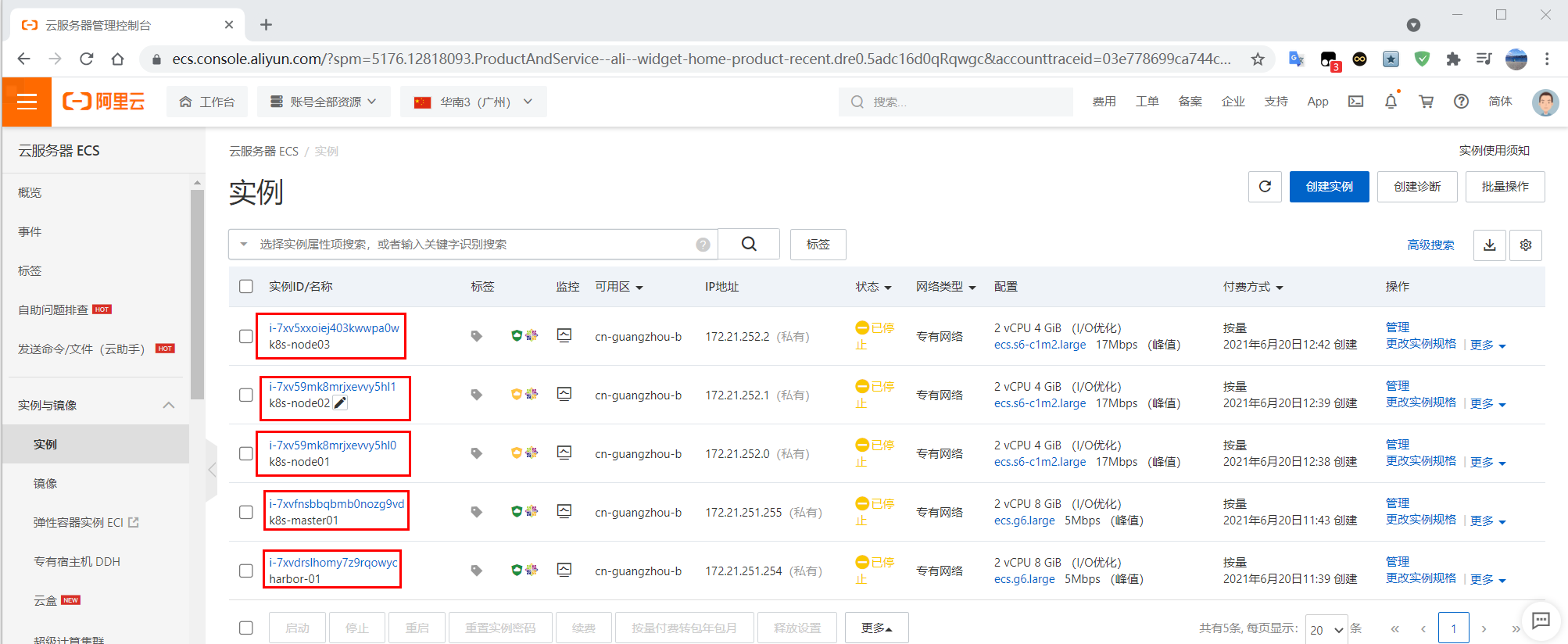Open 工单 in top navigation

(x=1147, y=102)
